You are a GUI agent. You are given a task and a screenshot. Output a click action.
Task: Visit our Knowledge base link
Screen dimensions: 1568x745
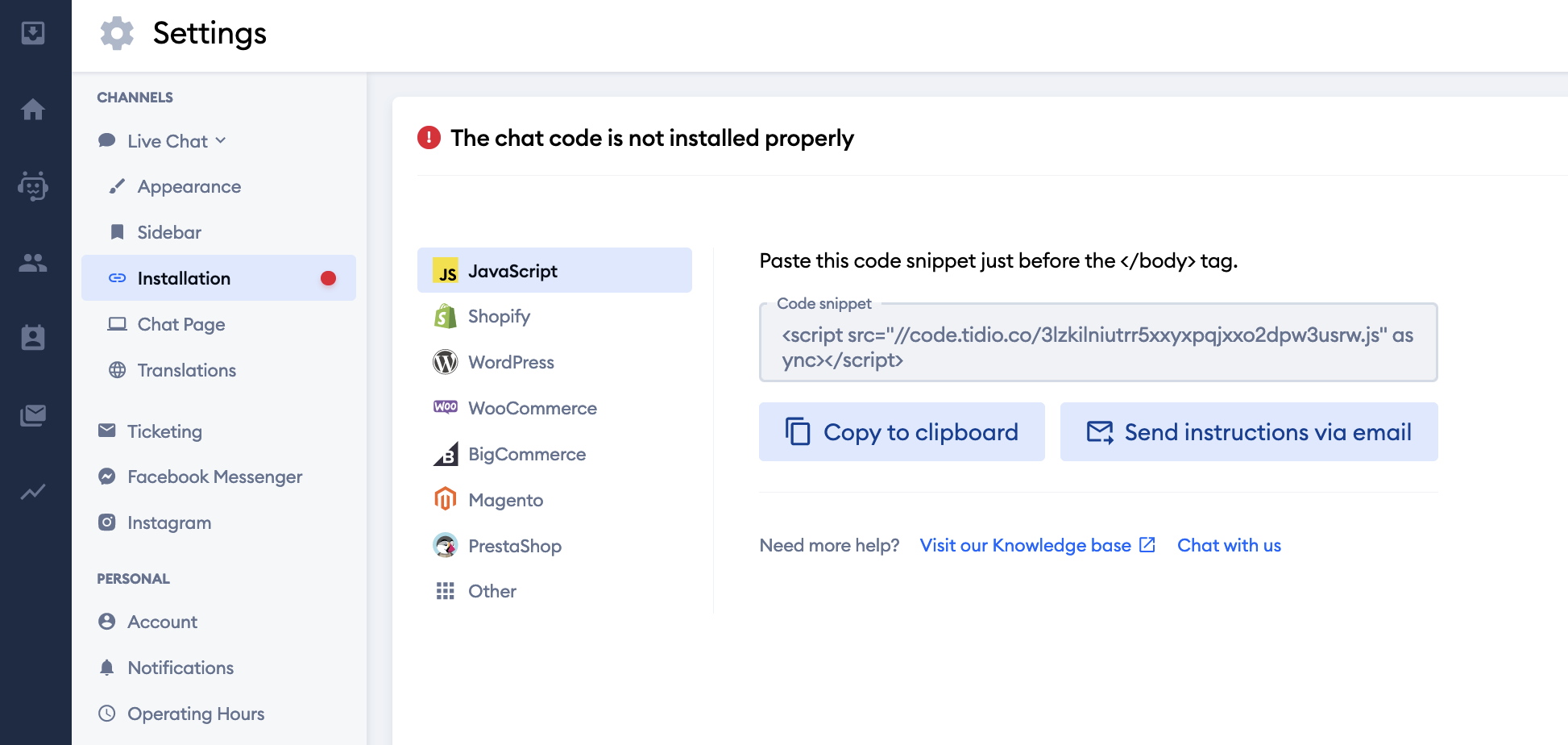pos(1037,545)
